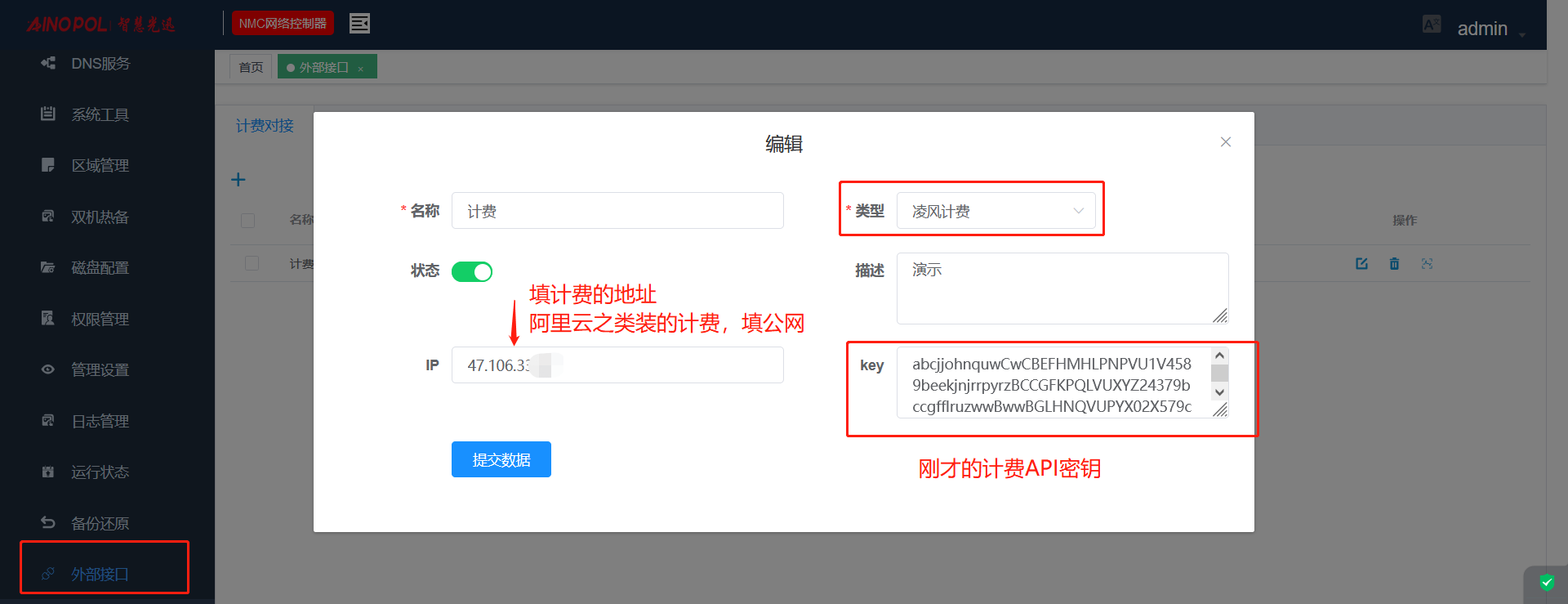This screenshot has width=1568, height=604.
Task: Close the 编辑 dialog
Action: 1225,142
